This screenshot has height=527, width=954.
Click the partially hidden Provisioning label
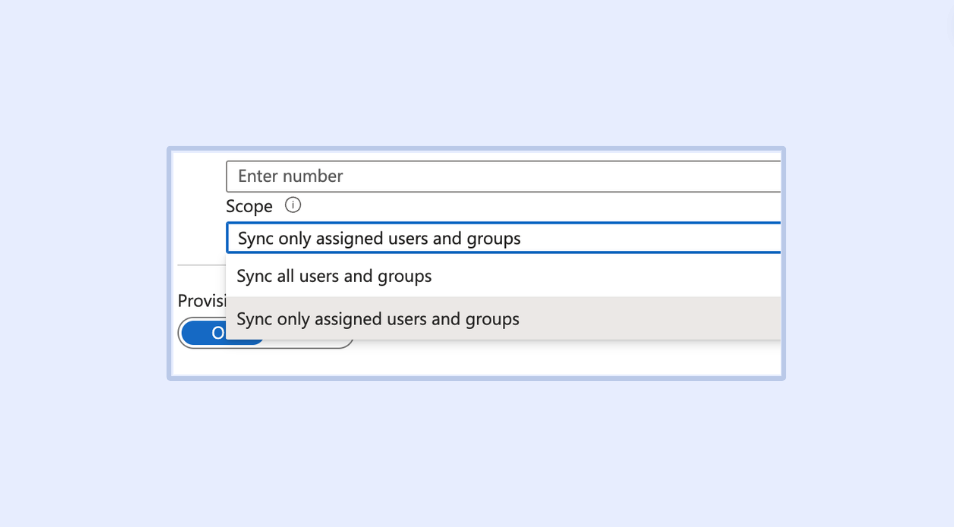pos(200,301)
